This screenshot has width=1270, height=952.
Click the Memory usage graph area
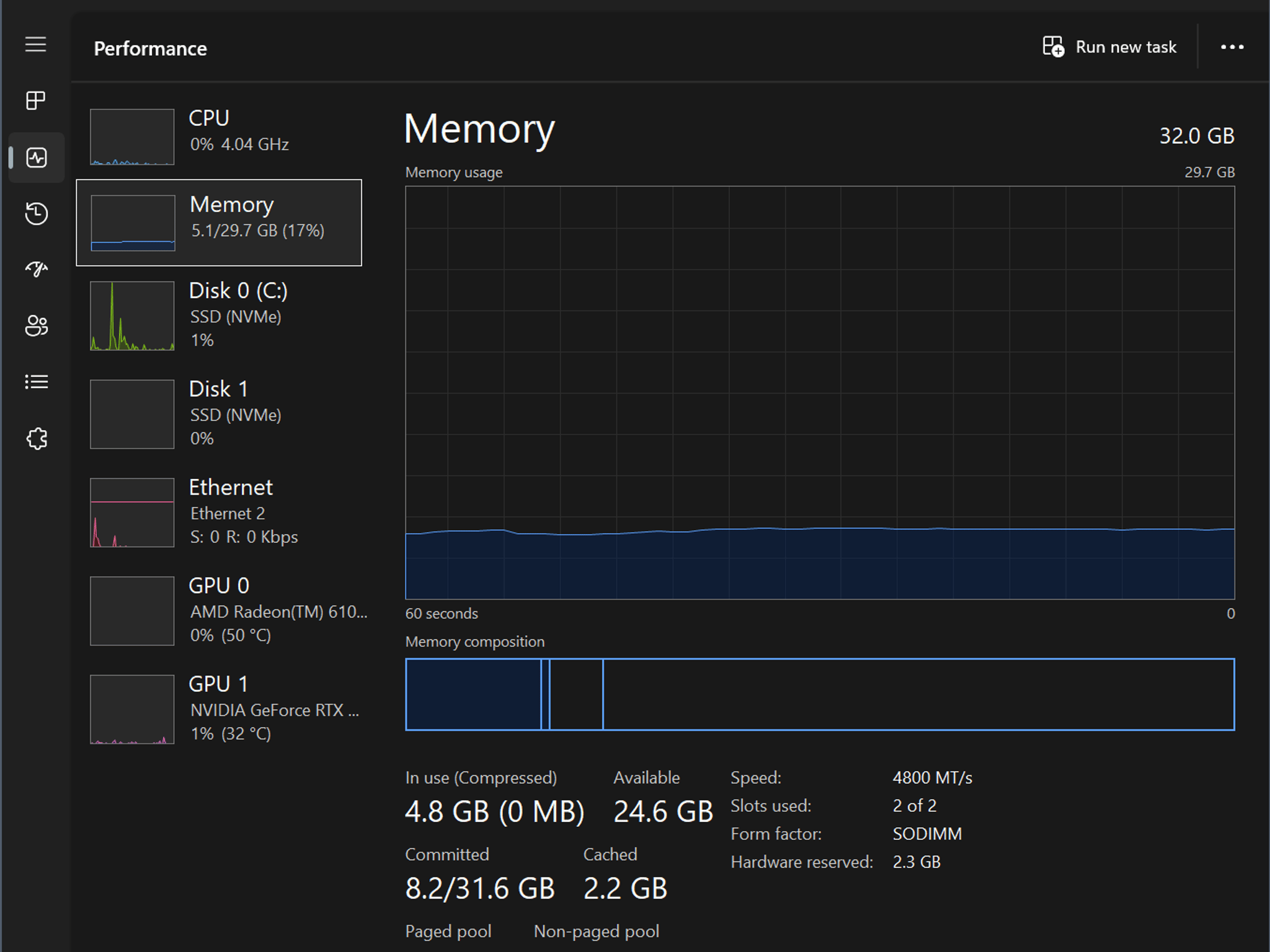(x=820, y=393)
